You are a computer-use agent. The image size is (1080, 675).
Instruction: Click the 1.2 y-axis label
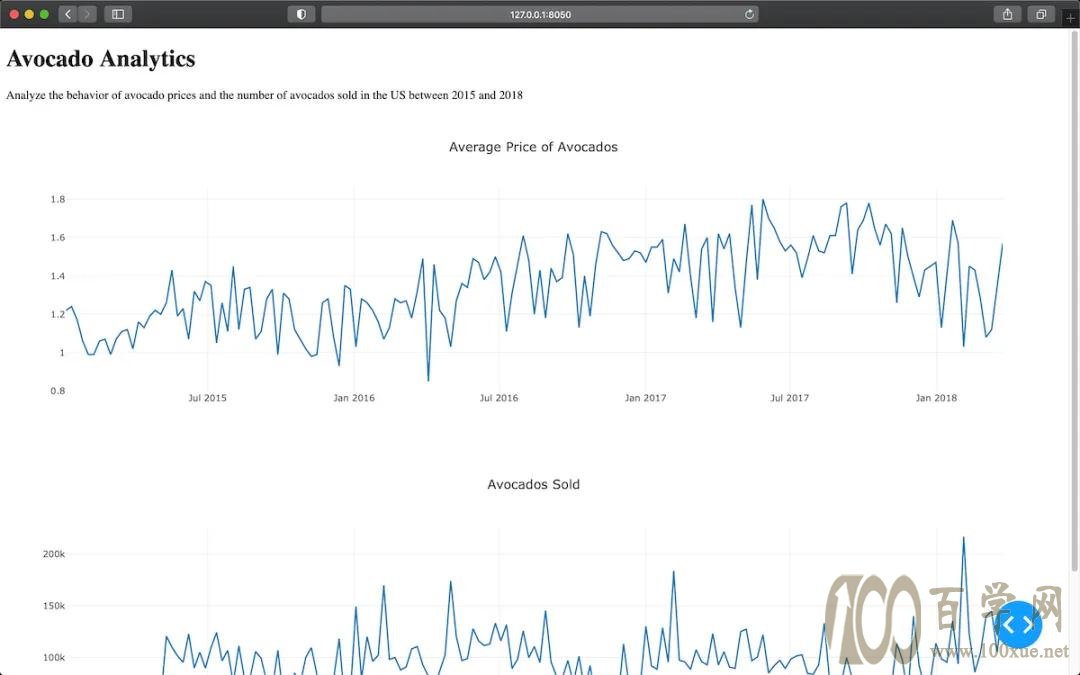pos(58,314)
